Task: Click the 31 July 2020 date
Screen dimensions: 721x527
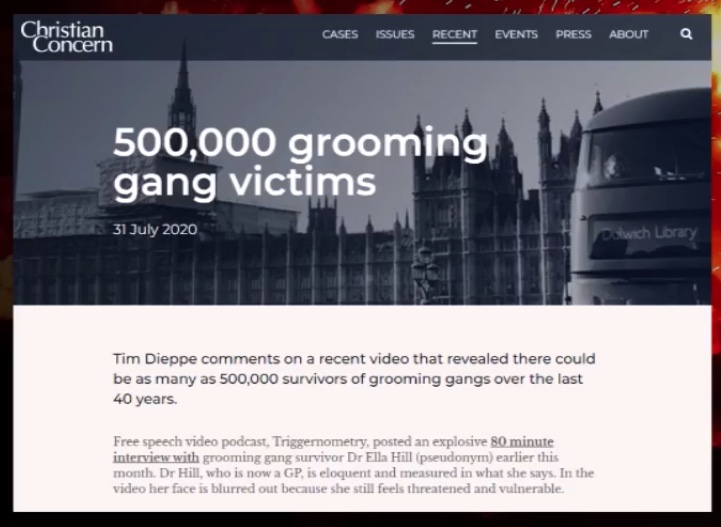Action: pos(155,229)
